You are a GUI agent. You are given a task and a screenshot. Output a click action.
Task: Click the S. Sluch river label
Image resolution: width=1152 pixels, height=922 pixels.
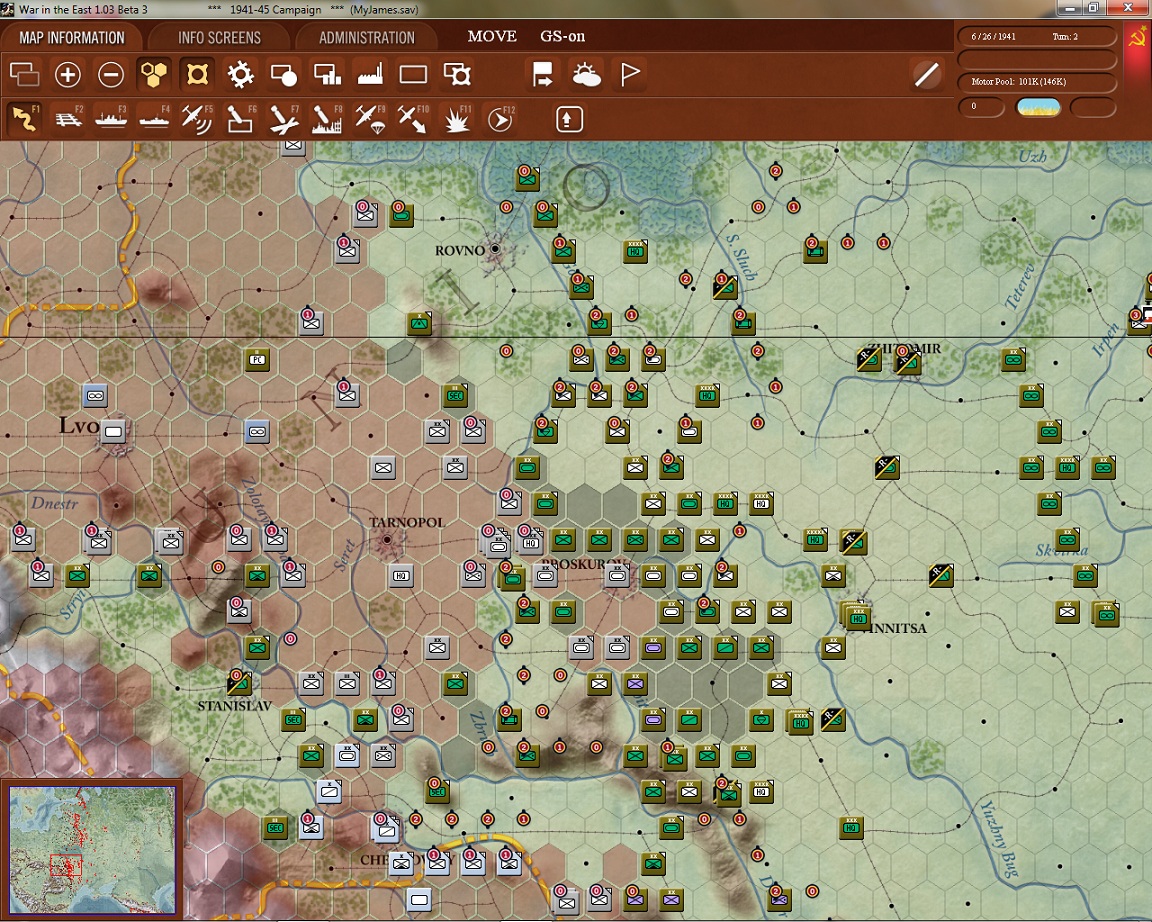point(741,257)
